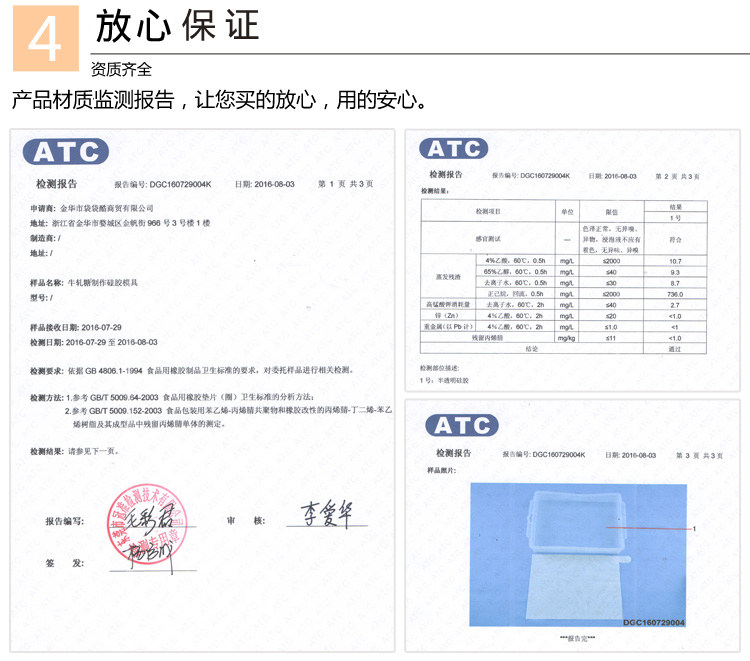The image size is (750, 661).
Task: Click the ≤30 limit cell
Action: pos(611,283)
